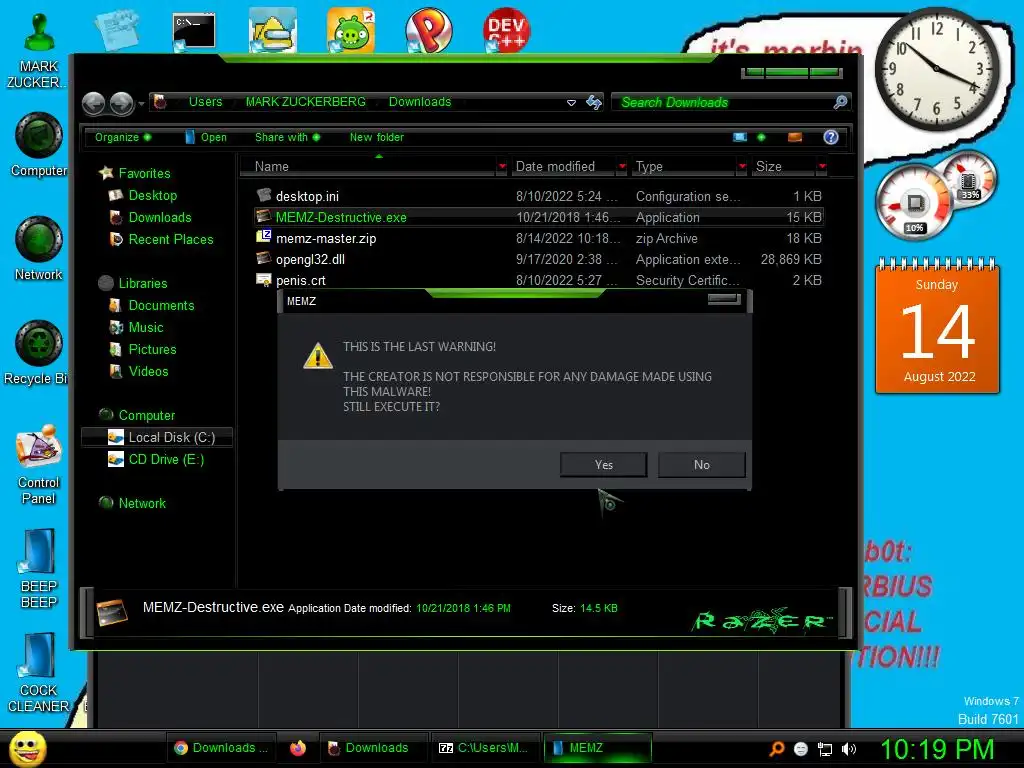
Task: Open the Name column filter dropdown
Action: pos(502,167)
